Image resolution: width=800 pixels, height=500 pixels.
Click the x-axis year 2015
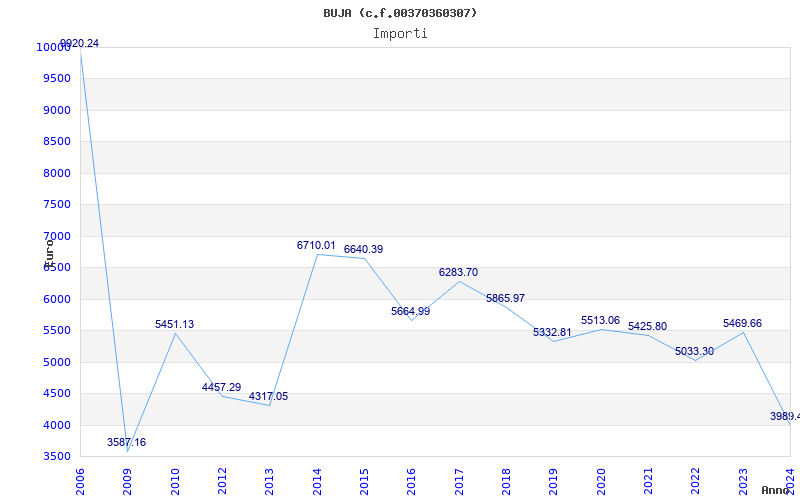pos(364,482)
